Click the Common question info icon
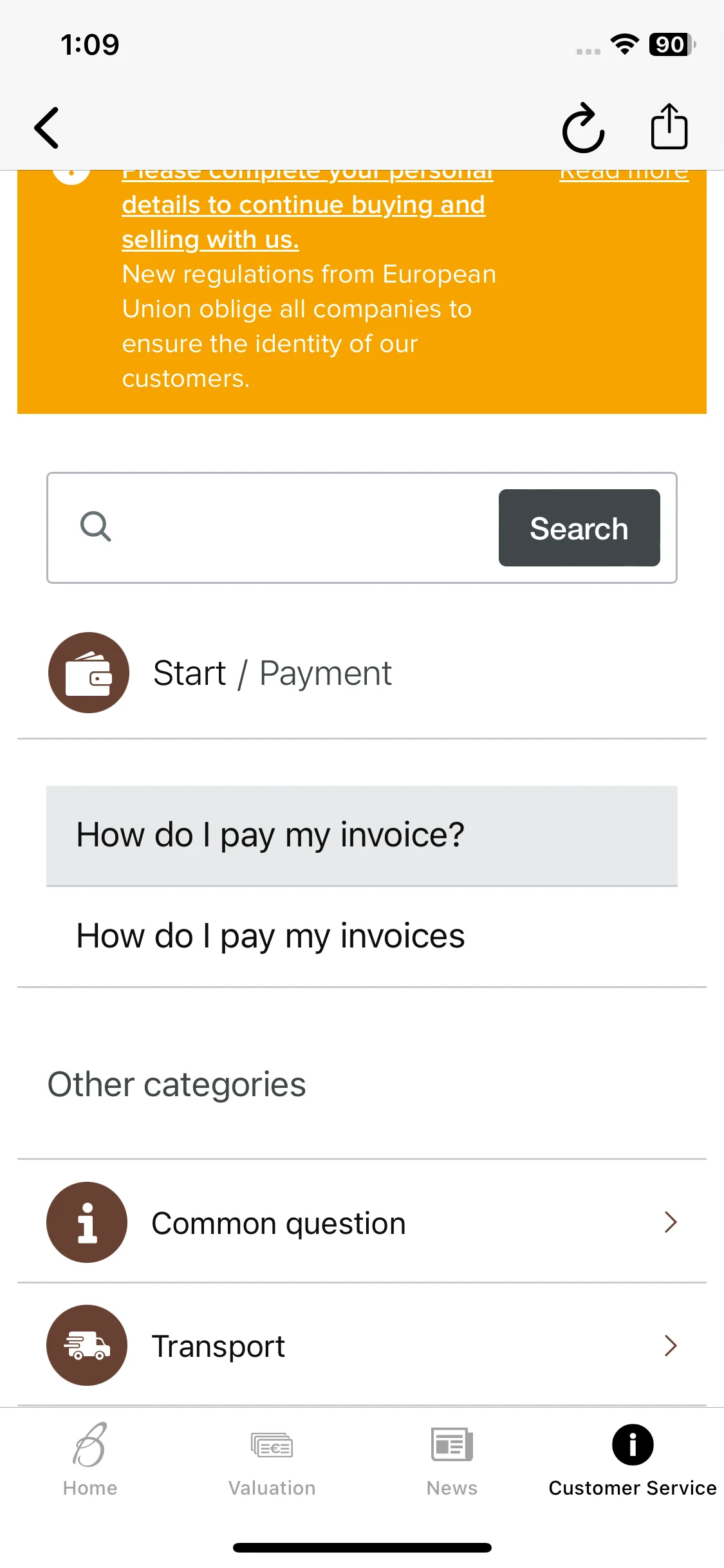 click(x=87, y=1222)
